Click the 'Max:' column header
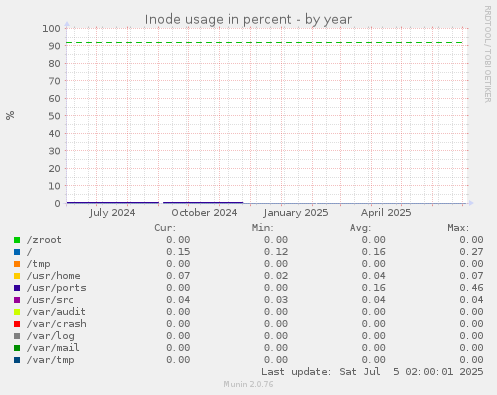Viewport: 497px width, 395px height. [458, 228]
